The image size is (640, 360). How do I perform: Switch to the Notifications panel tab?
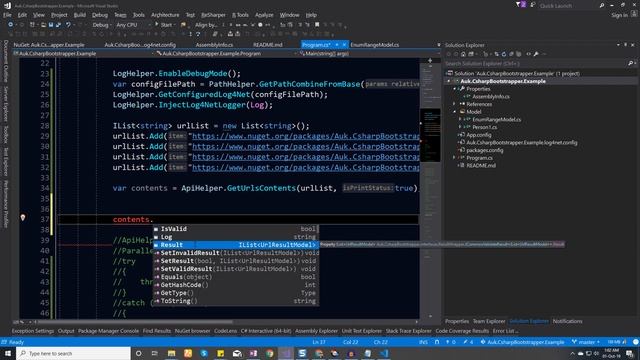point(567,321)
